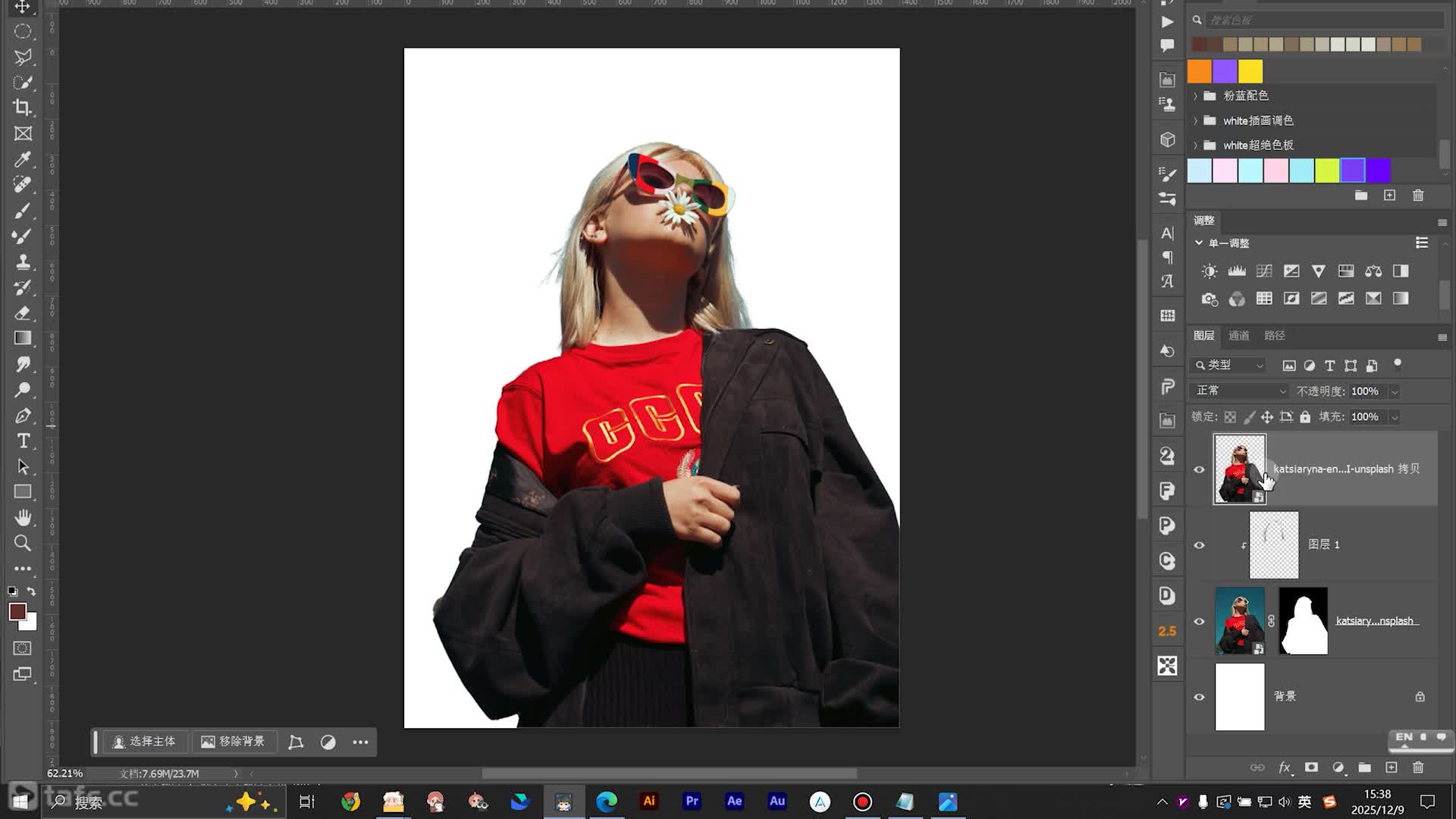Expand the white插画调色 swatch folder
Viewport: 1456px width, 819px height.
click(1196, 121)
